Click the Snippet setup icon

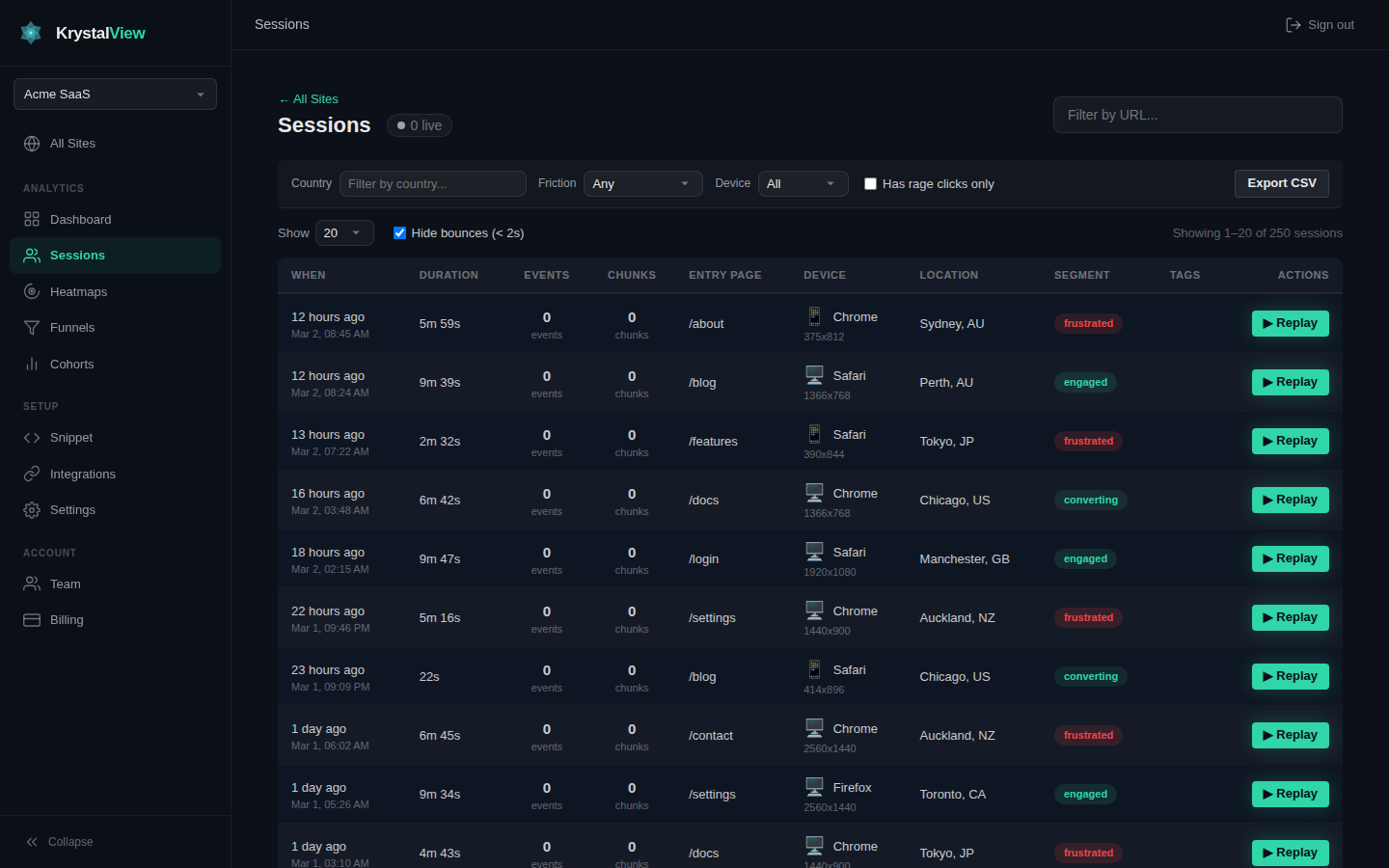click(x=31, y=437)
